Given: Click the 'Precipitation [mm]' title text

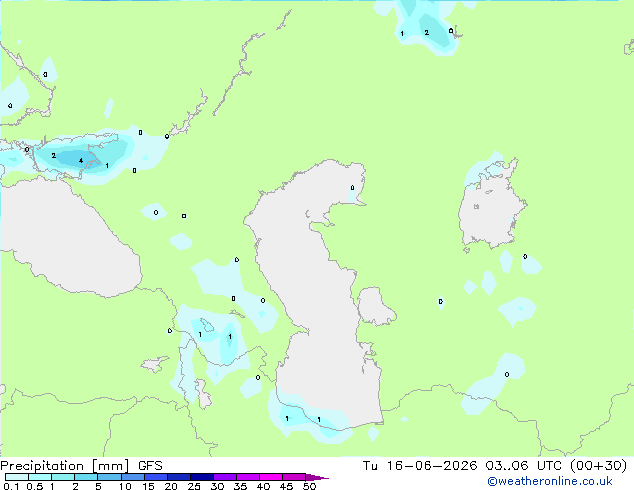Looking at the screenshot, I should 65,466.
